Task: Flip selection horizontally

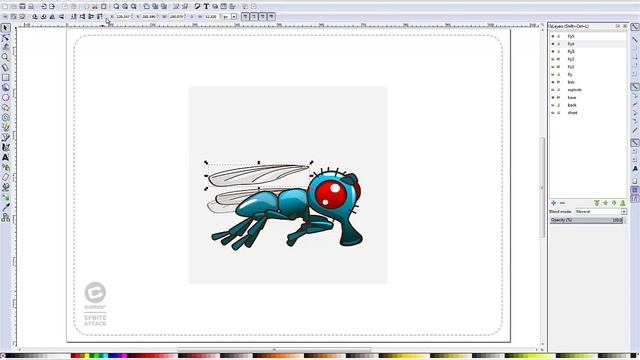Action: 52,17
